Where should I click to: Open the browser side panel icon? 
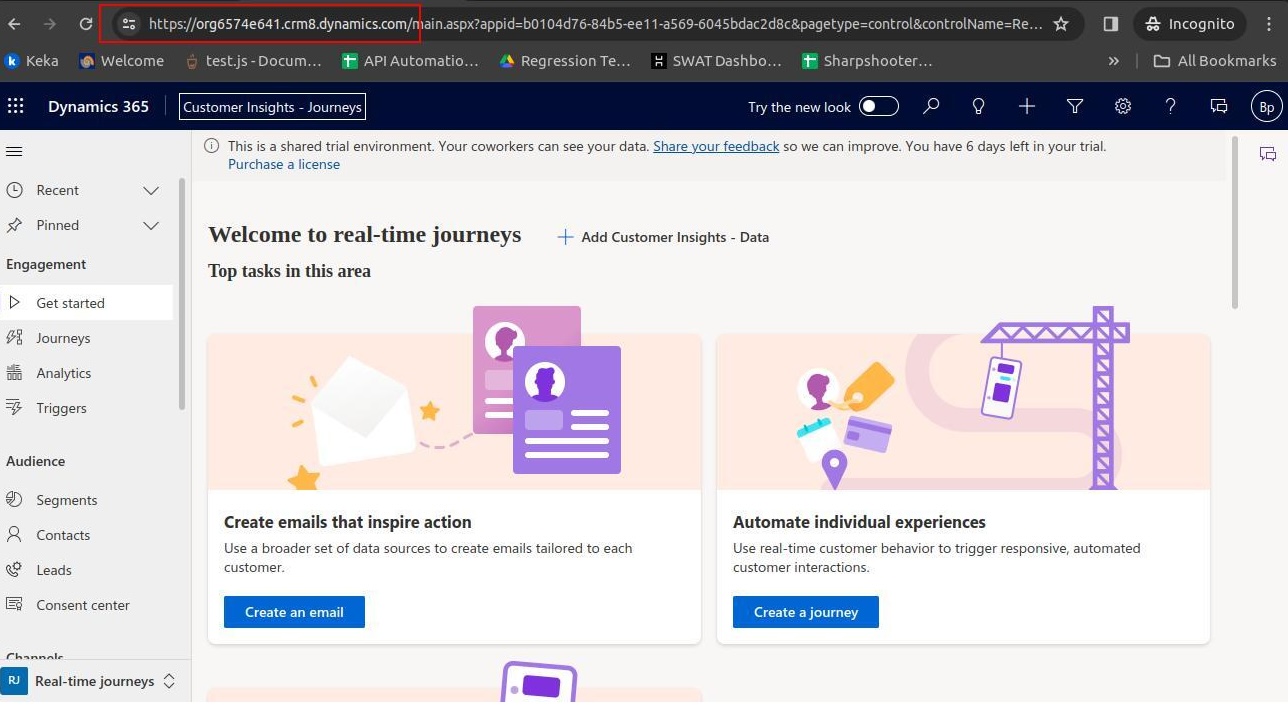point(1110,24)
